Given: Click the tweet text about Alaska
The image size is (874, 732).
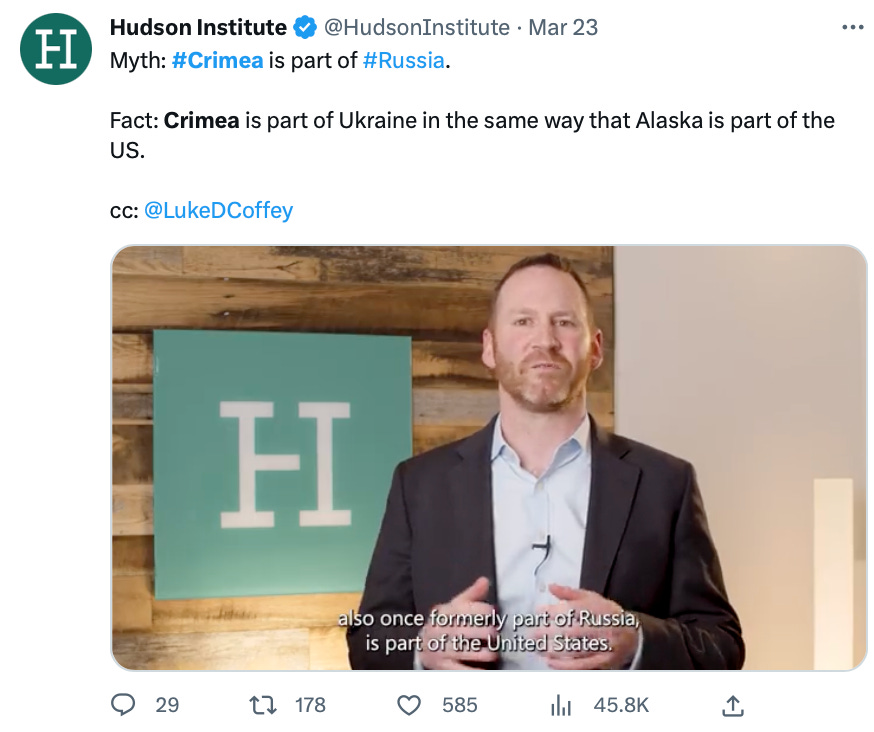Looking at the screenshot, I should tap(472, 135).
